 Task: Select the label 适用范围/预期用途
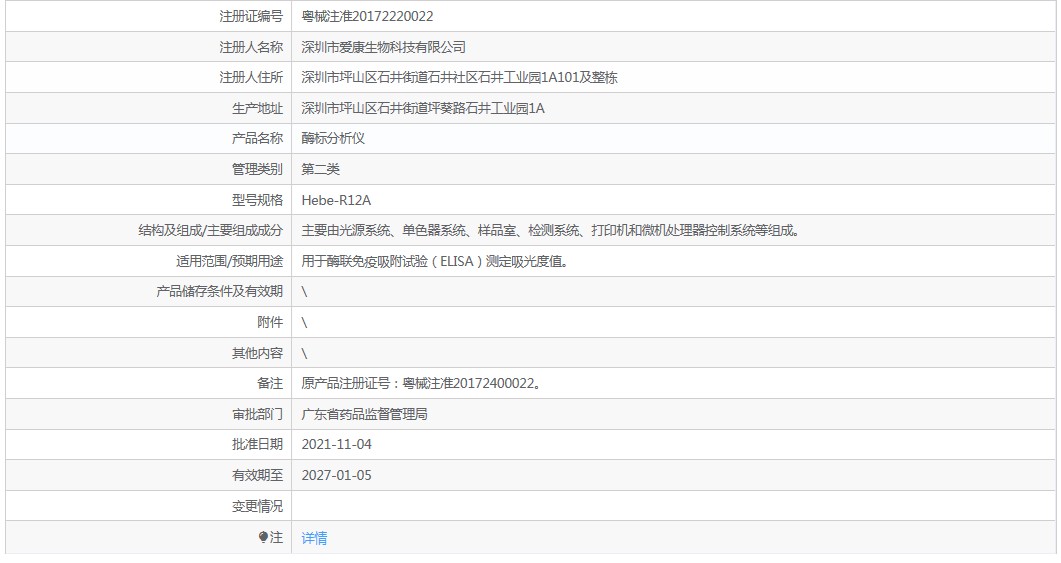pos(229,261)
